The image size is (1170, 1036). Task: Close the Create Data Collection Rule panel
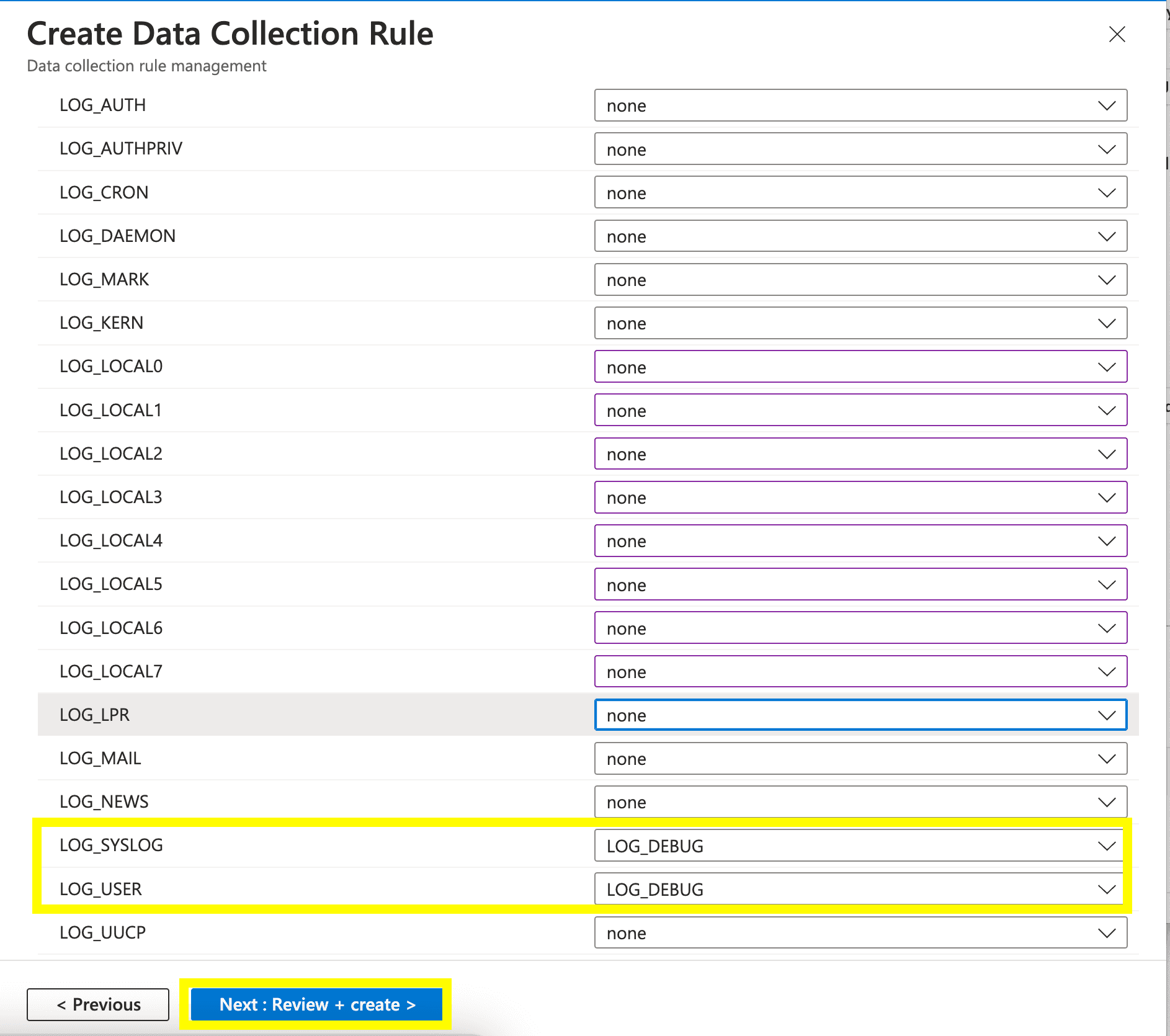pos(1117,34)
